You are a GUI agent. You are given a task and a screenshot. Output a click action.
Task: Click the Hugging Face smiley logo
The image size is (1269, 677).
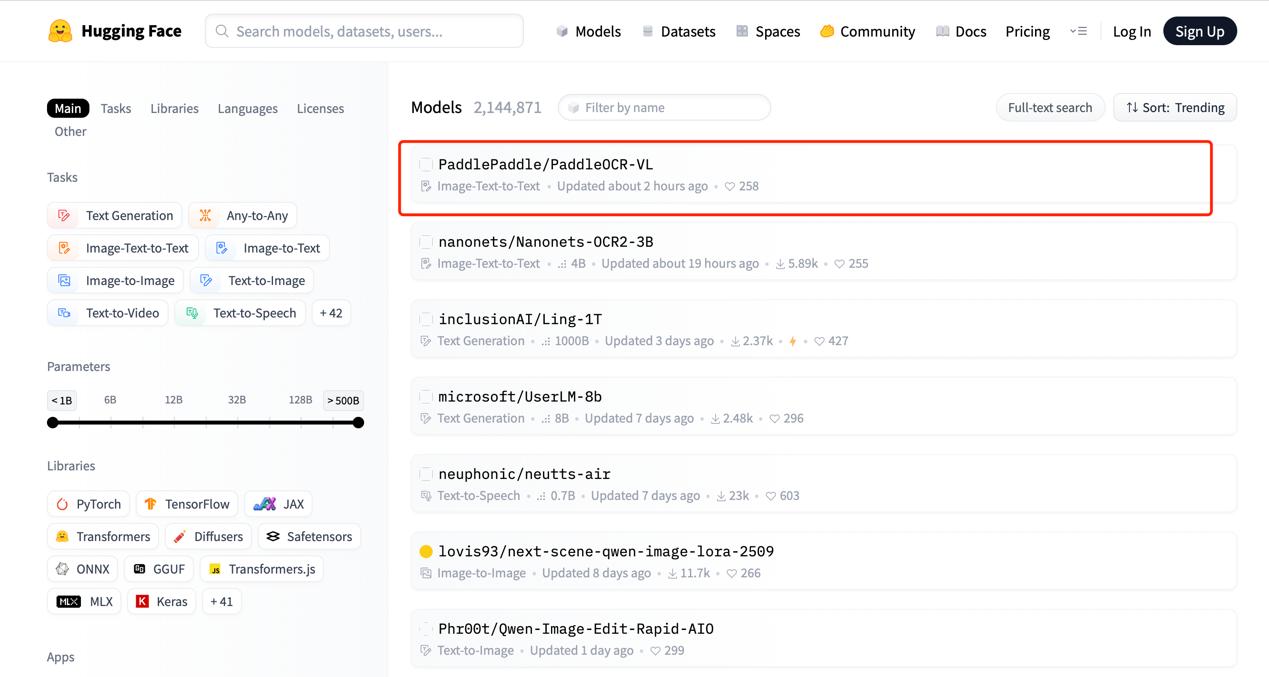(x=60, y=30)
